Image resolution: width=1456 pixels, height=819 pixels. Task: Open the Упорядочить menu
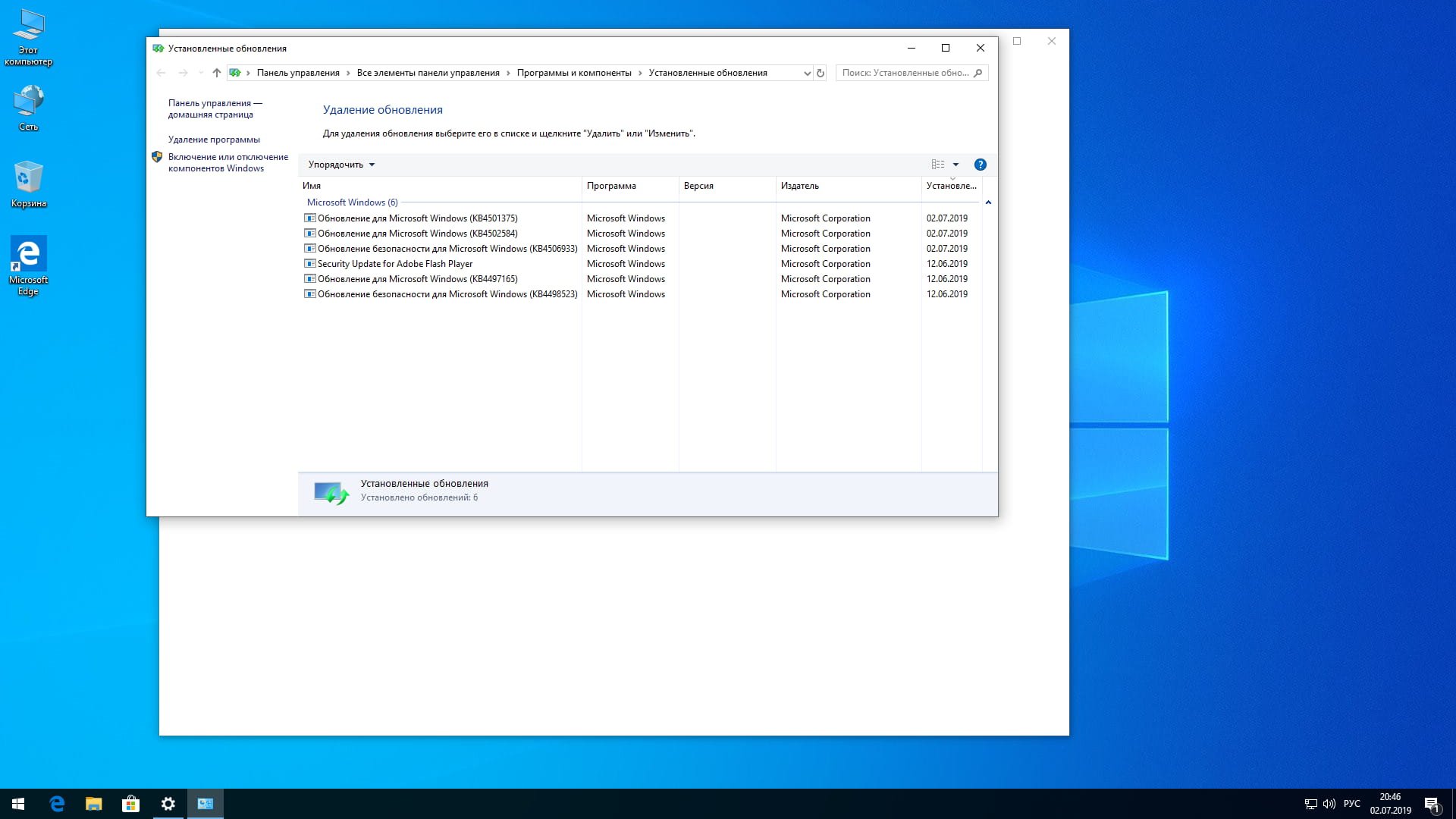pos(341,165)
